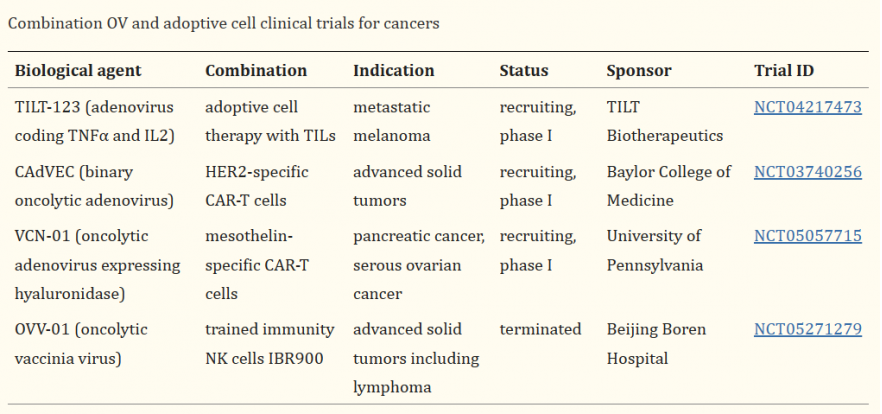
Task: Click the Biological agent column header
Action: click(x=78, y=71)
